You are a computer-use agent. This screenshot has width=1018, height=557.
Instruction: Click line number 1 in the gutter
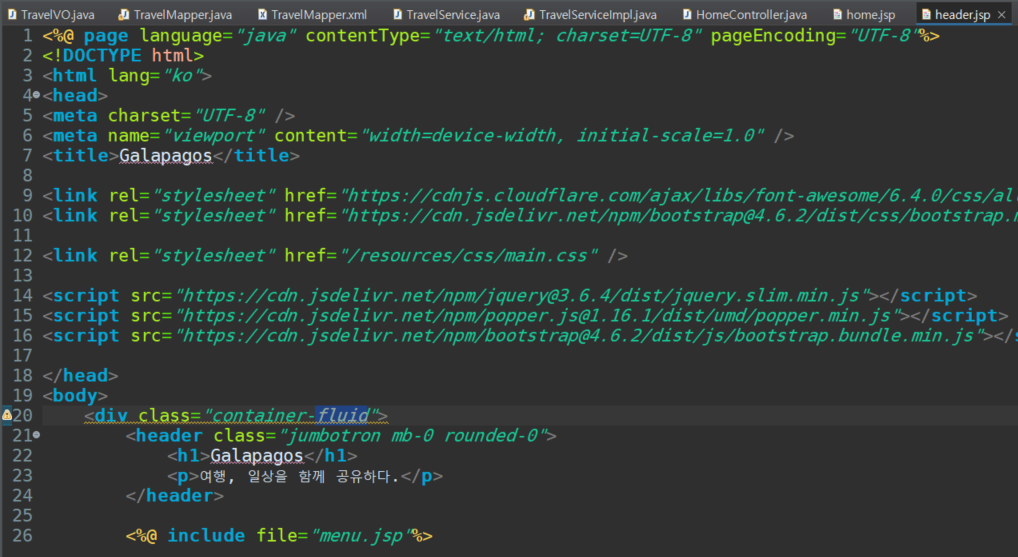tap(27, 36)
